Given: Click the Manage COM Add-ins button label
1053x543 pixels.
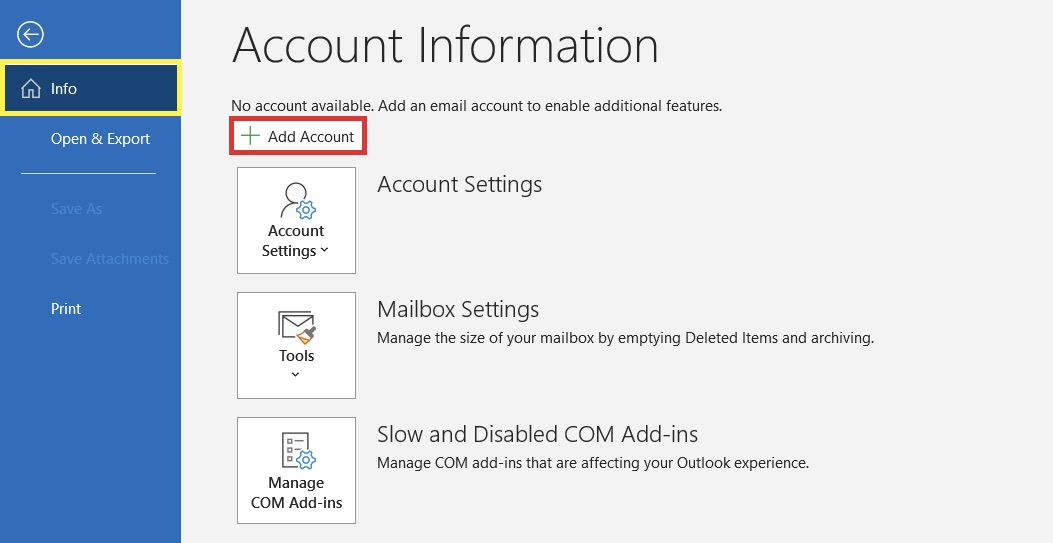Looking at the screenshot, I should 296,493.
